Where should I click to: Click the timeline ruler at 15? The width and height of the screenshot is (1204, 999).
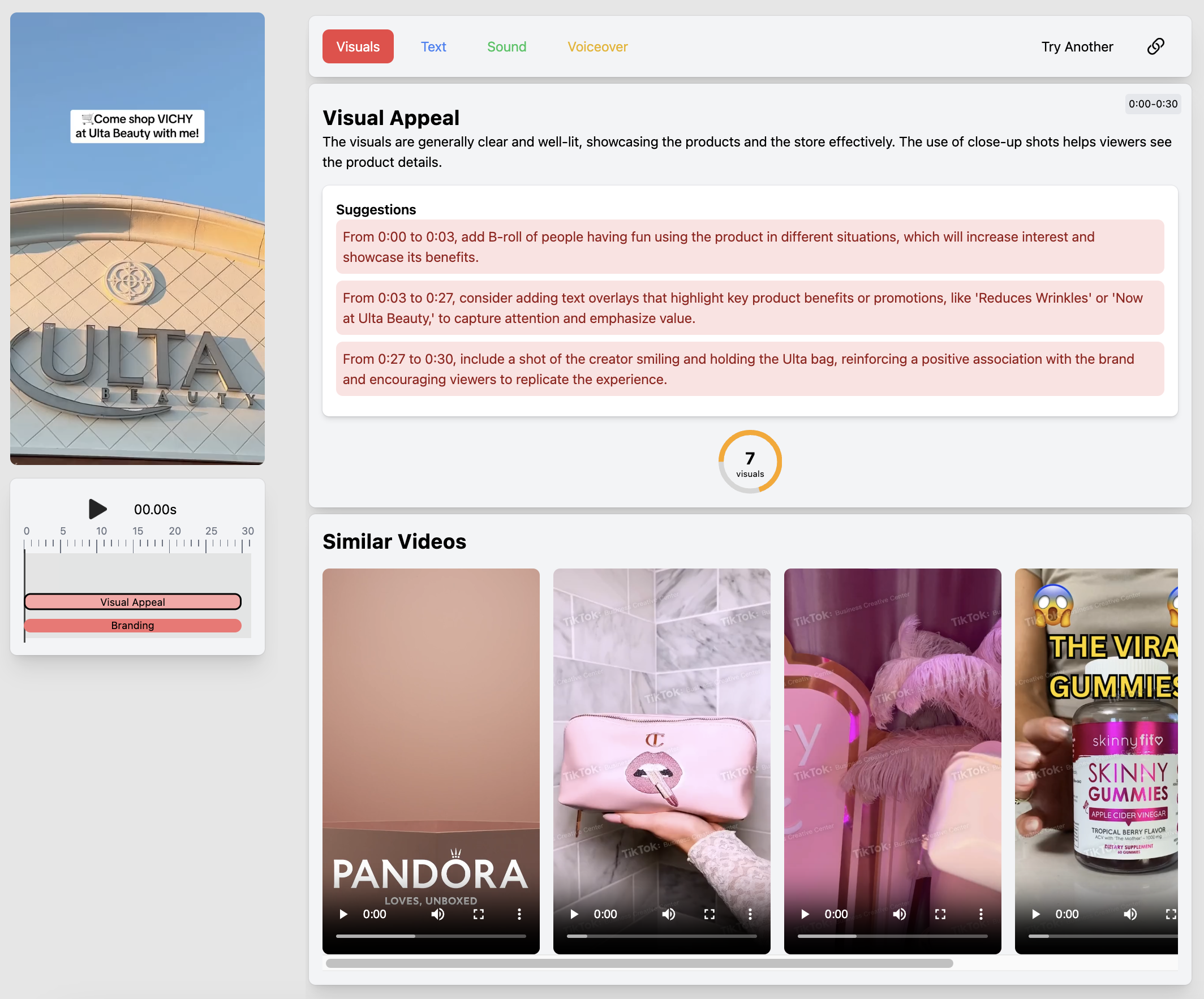tap(137, 531)
